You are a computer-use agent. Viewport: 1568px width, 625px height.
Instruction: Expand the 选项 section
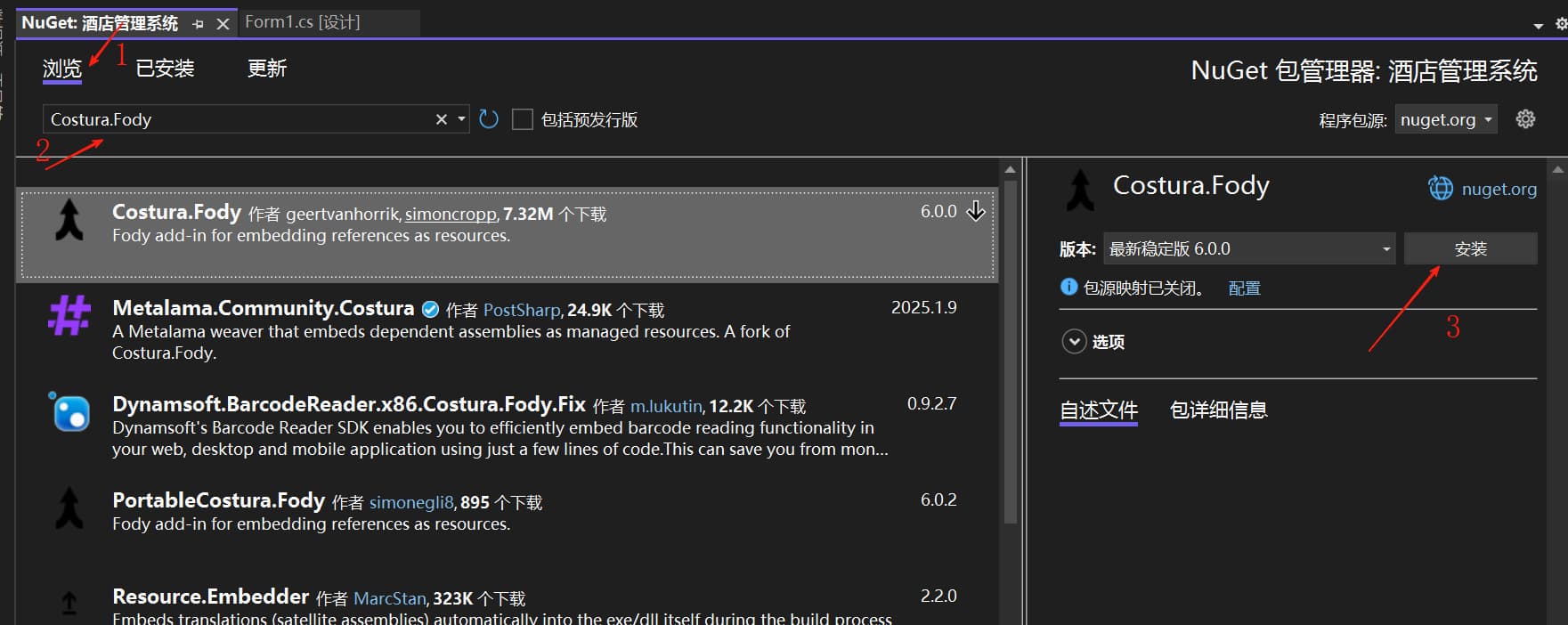click(x=1074, y=342)
